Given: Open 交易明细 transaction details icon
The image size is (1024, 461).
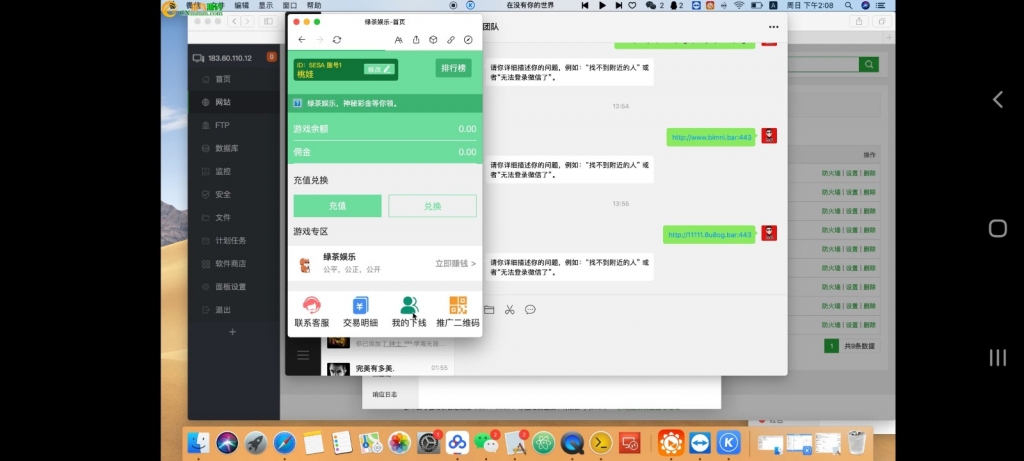Looking at the screenshot, I should point(360,311).
